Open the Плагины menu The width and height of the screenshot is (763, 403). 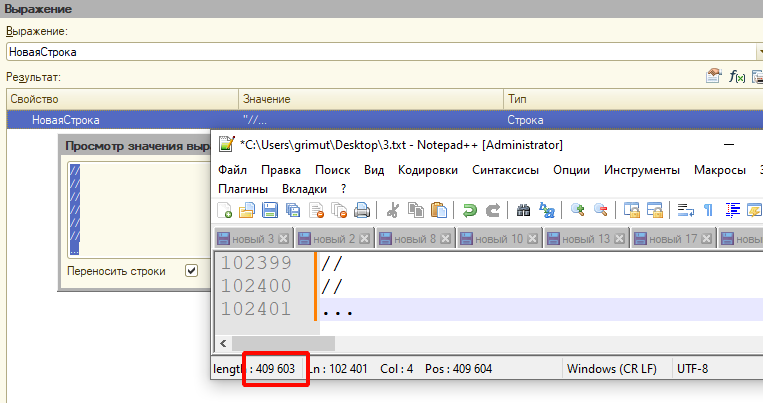(x=243, y=189)
